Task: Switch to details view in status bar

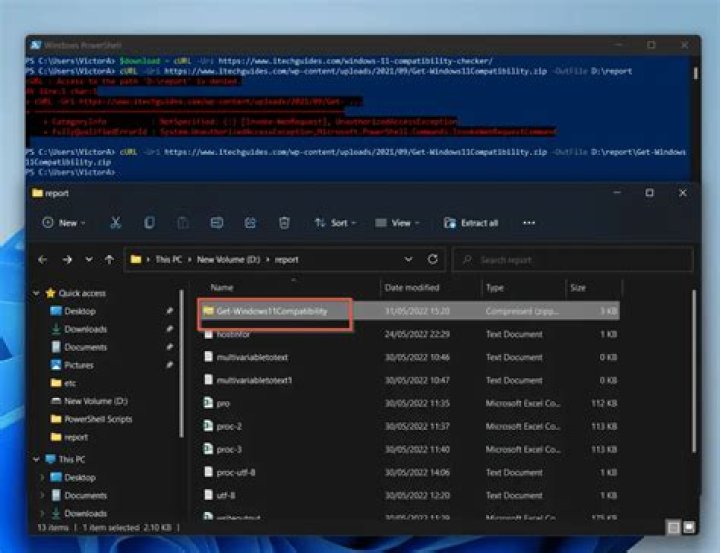Action: click(672, 527)
